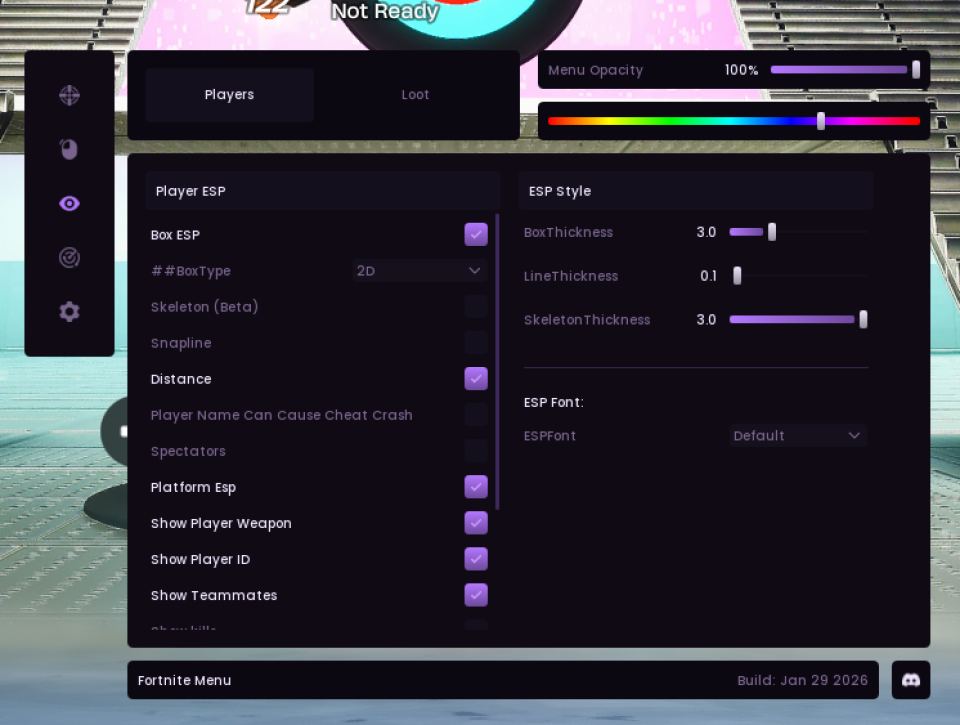Click the Player ESP section header
The image size is (960, 725).
click(x=323, y=191)
